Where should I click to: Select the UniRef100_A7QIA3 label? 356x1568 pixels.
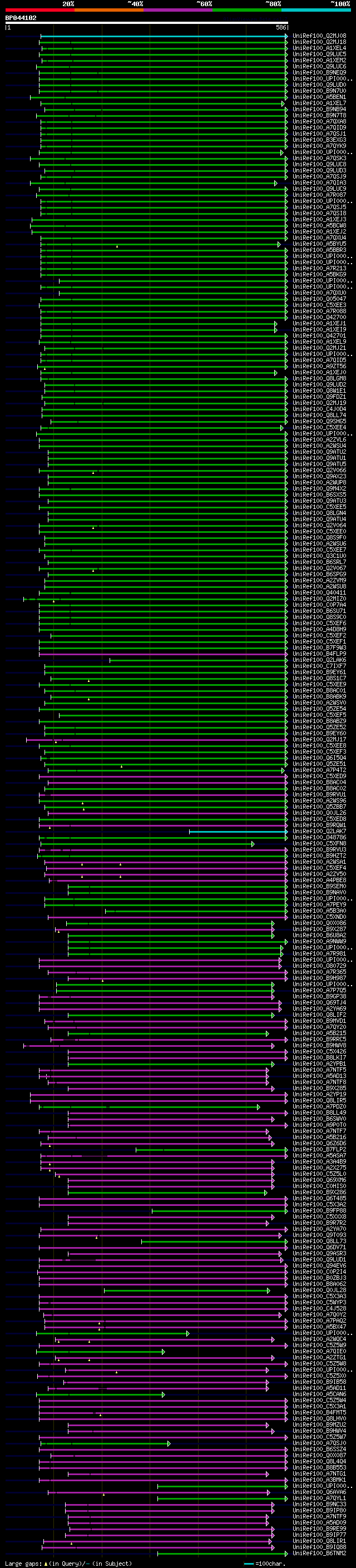click(319, 182)
